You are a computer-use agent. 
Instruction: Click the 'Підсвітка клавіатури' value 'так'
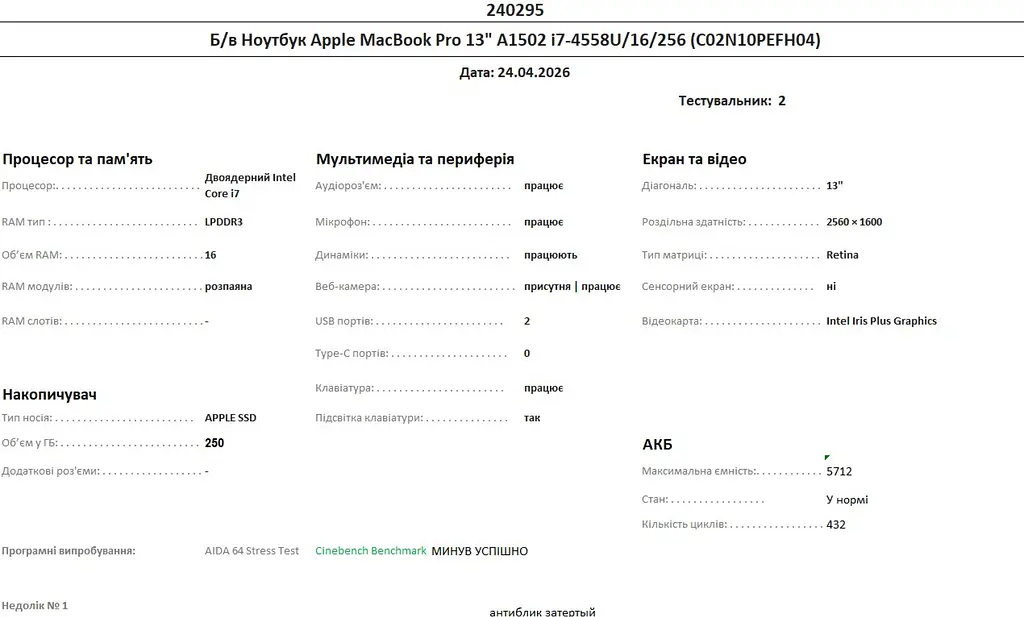pos(532,418)
